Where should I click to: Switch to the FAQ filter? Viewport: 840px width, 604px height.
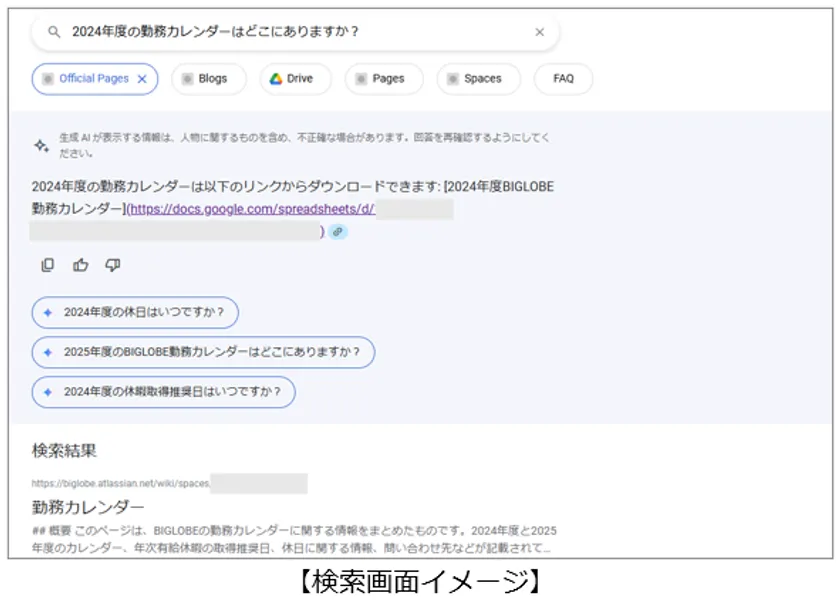tap(562, 78)
